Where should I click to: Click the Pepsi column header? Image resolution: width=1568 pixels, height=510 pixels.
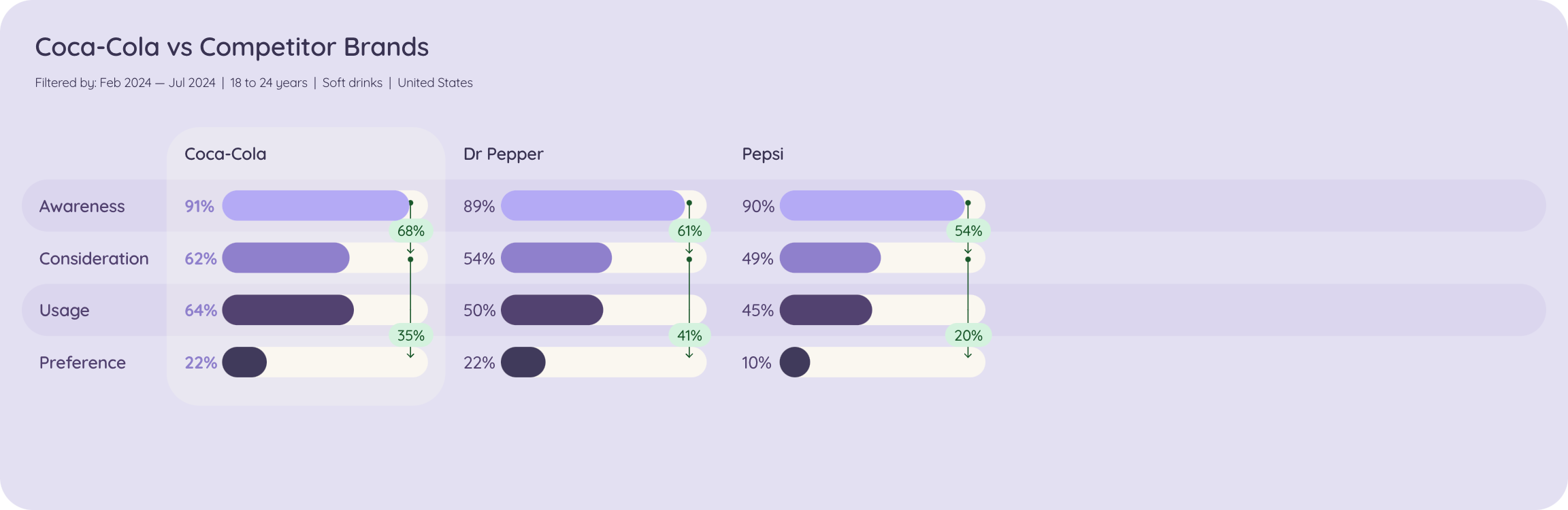pyautogui.click(x=762, y=154)
